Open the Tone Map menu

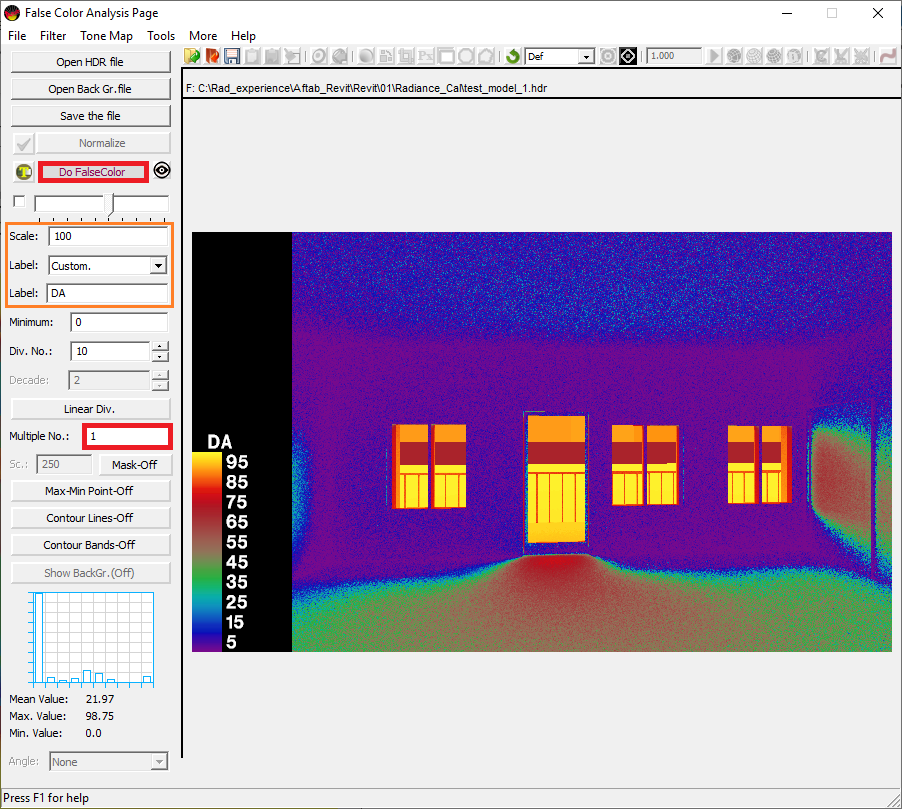pyautogui.click(x=106, y=36)
